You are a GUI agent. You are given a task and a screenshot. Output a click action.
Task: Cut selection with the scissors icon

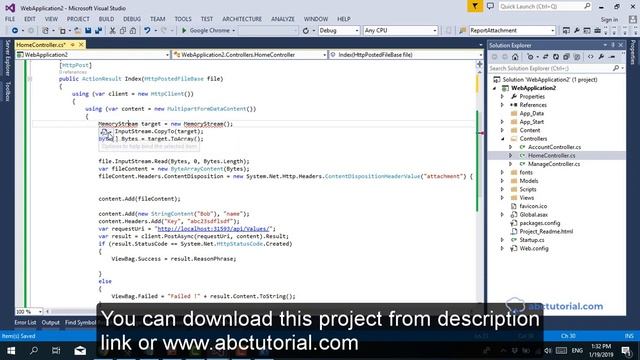112,31
